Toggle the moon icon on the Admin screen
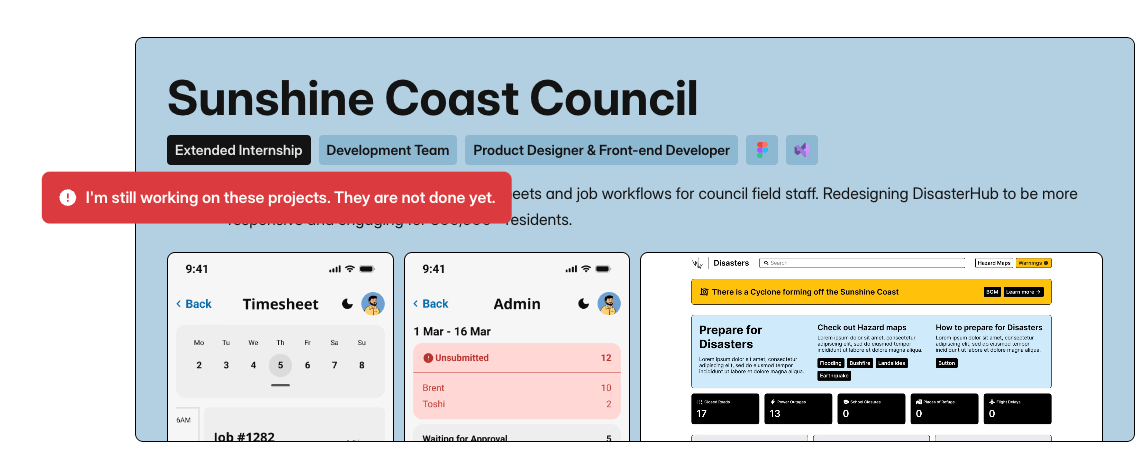 (x=583, y=304)
